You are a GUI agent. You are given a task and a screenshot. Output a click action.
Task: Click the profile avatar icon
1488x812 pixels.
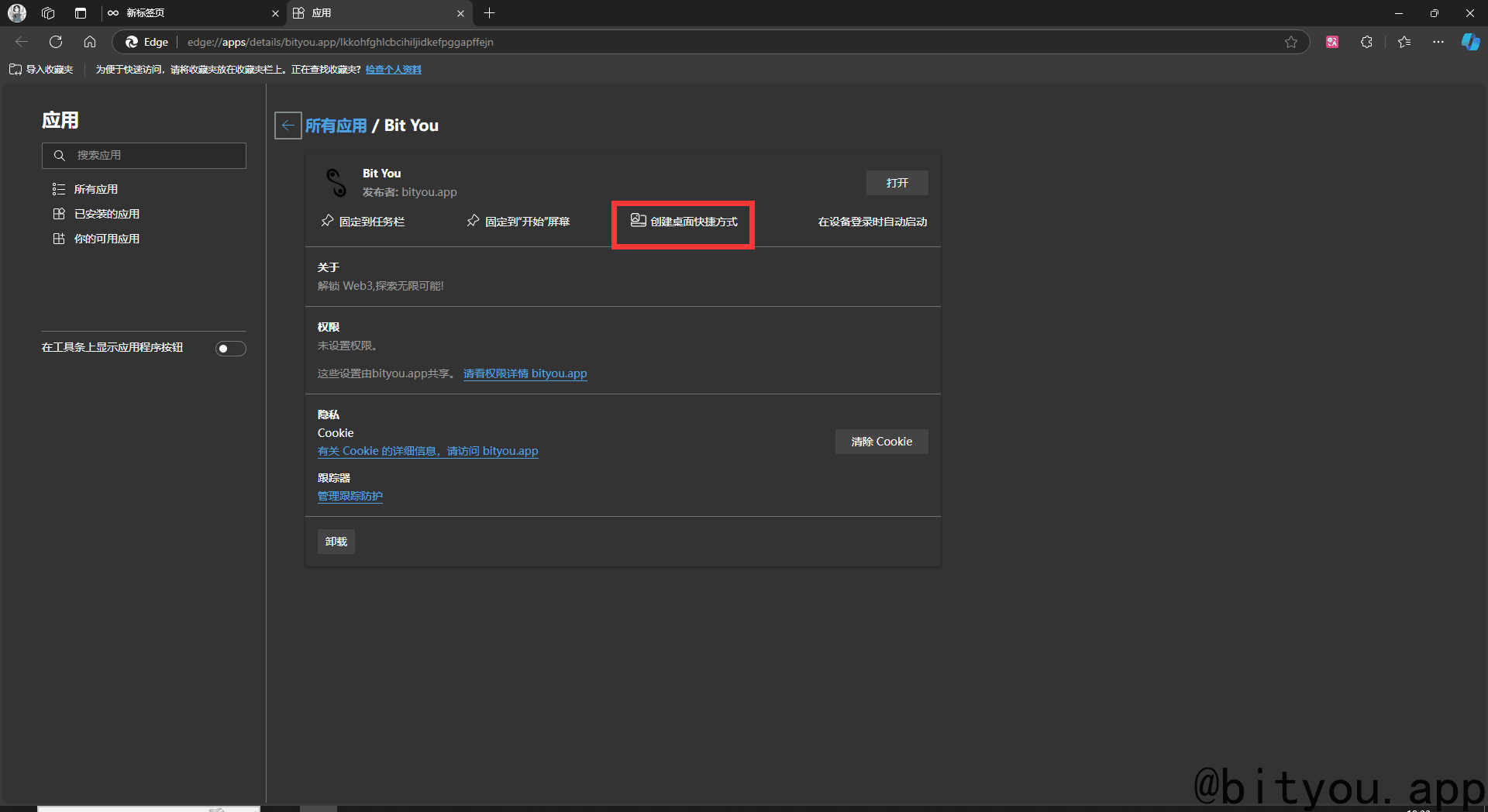pos(17,13)
